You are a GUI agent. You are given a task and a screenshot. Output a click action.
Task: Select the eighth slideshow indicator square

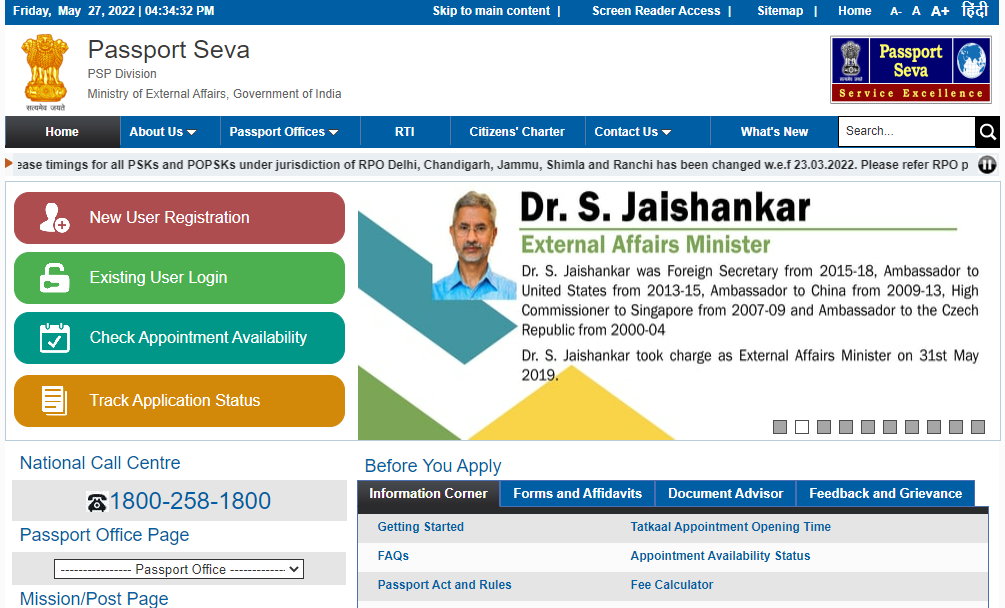pyautogui.click(x=934, y=427)
